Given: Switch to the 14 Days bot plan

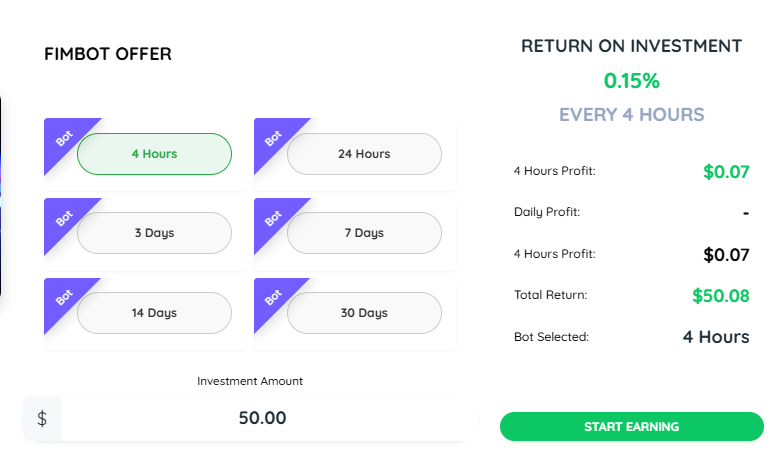Looking at the screenshot, I should click(x=154, y=313).
